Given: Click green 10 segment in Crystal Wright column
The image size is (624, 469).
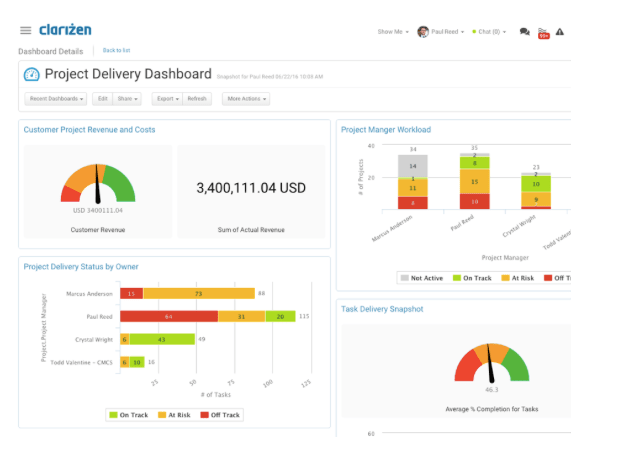Looking at the screenshot, I should [536, 184].
